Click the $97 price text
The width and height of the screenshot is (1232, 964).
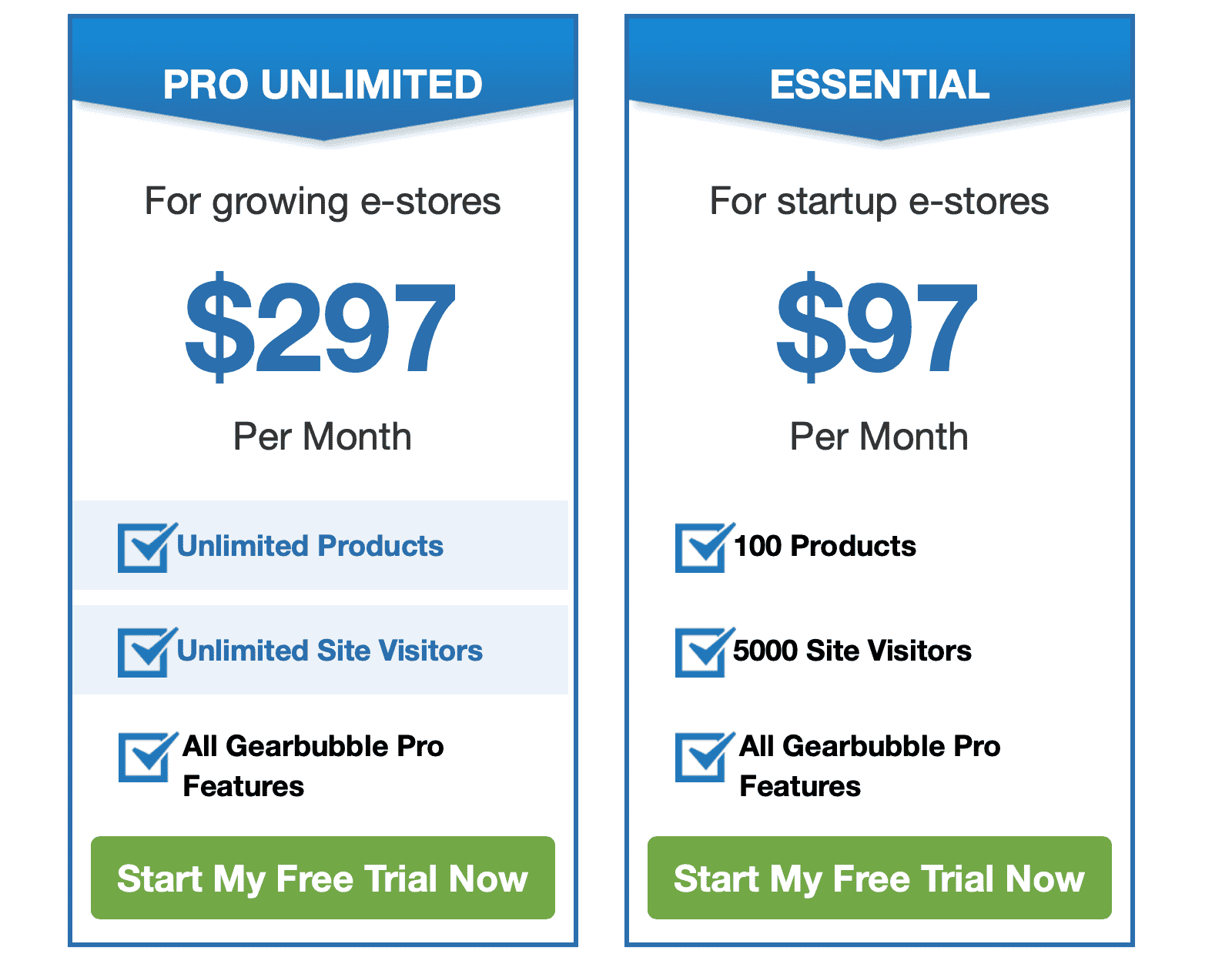click(877, 327)
